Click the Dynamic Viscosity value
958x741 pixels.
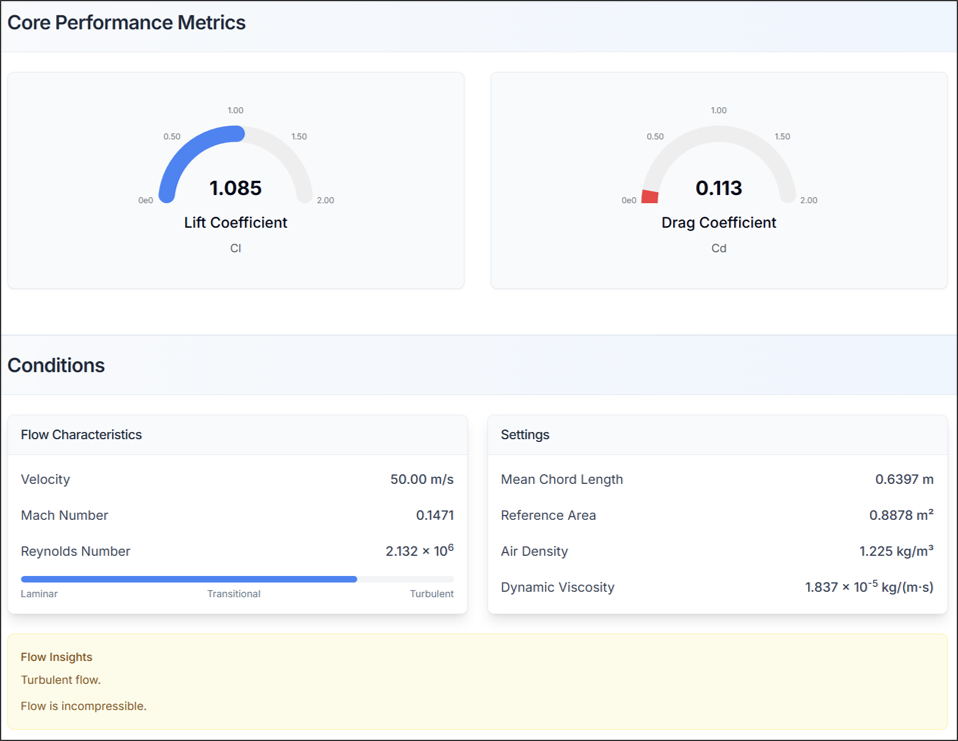pyautogui.click(x=869, y=587)
